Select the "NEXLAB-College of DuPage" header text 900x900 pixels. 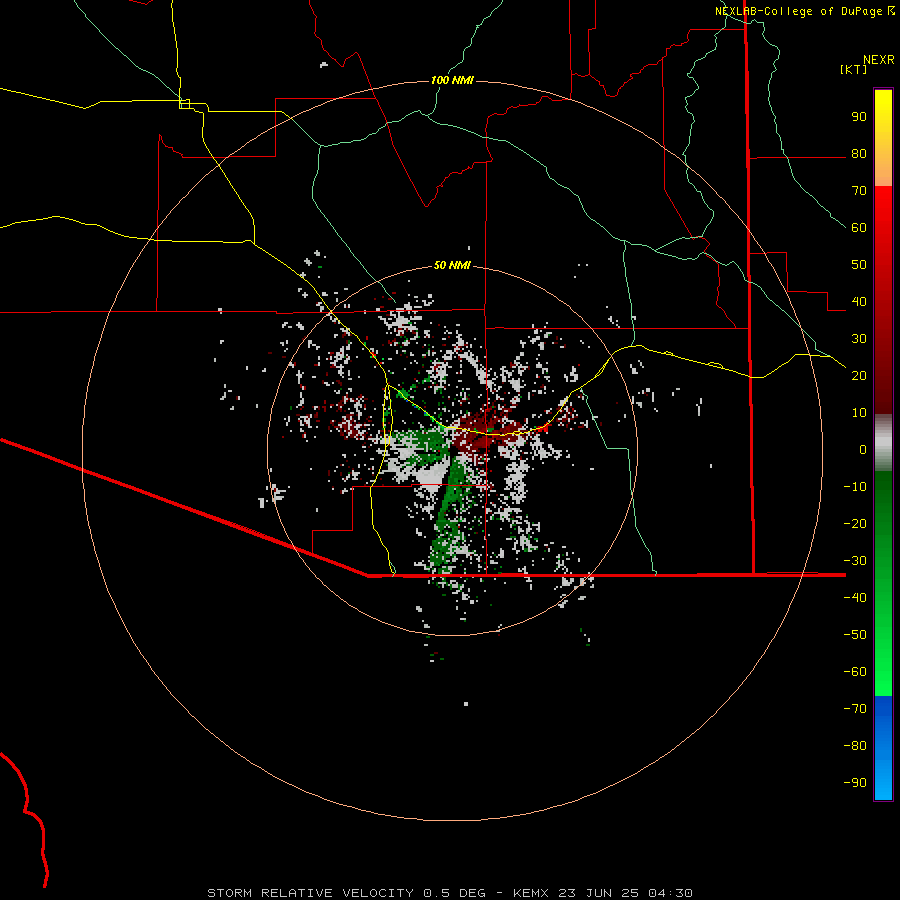click(798, 11)
